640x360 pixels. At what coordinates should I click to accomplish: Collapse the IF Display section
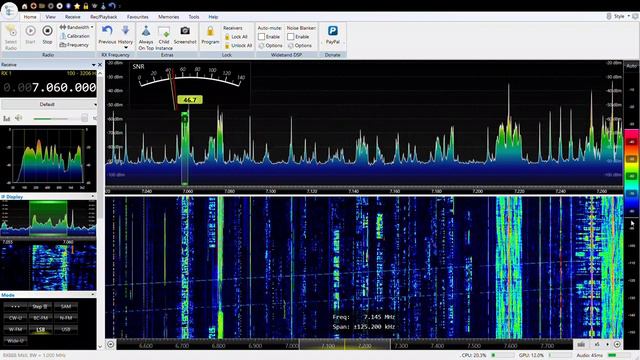pyautogui.click(x=92, y=196)
